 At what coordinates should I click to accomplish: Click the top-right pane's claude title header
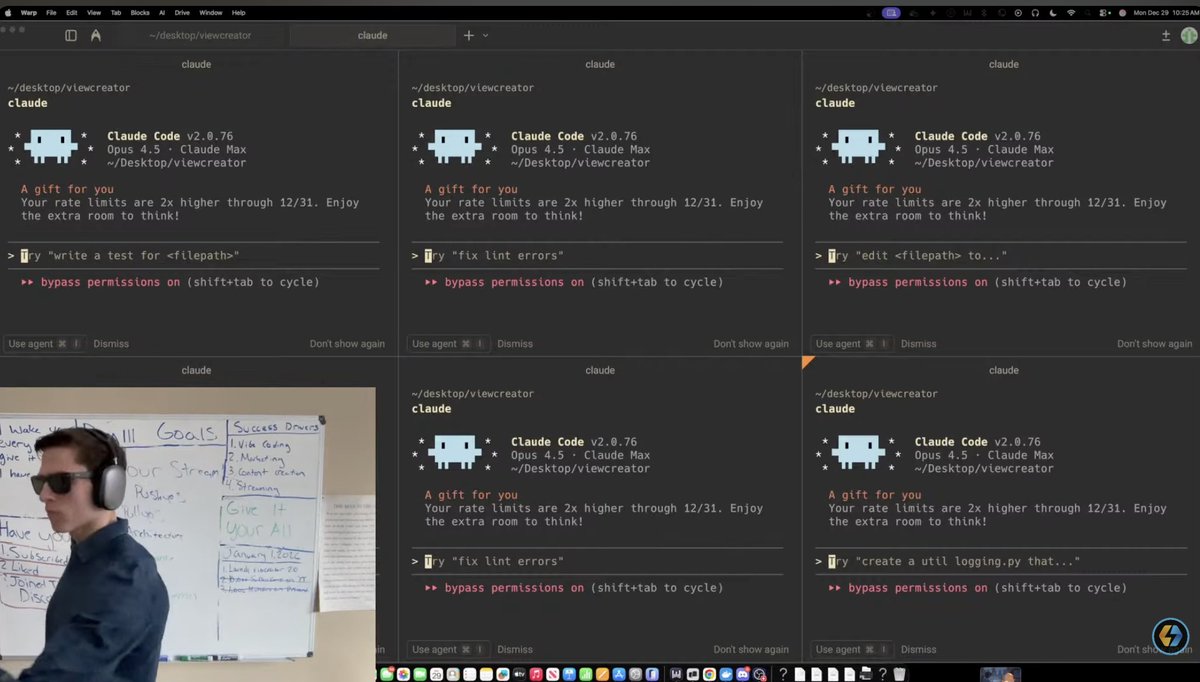(x=1004, y=64)
